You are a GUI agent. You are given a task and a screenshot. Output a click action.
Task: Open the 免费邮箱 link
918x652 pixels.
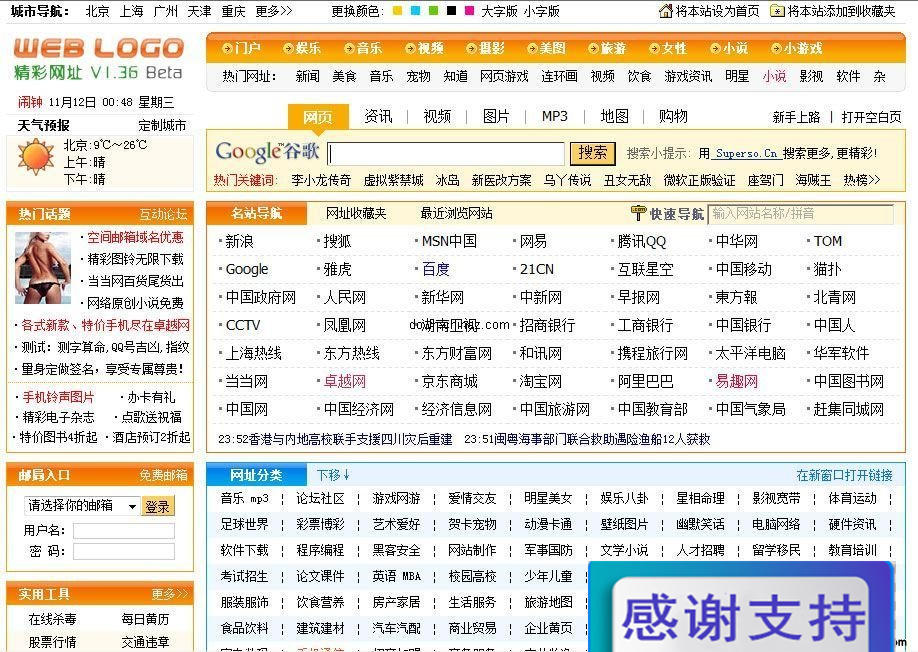click(x=163, y=475)
